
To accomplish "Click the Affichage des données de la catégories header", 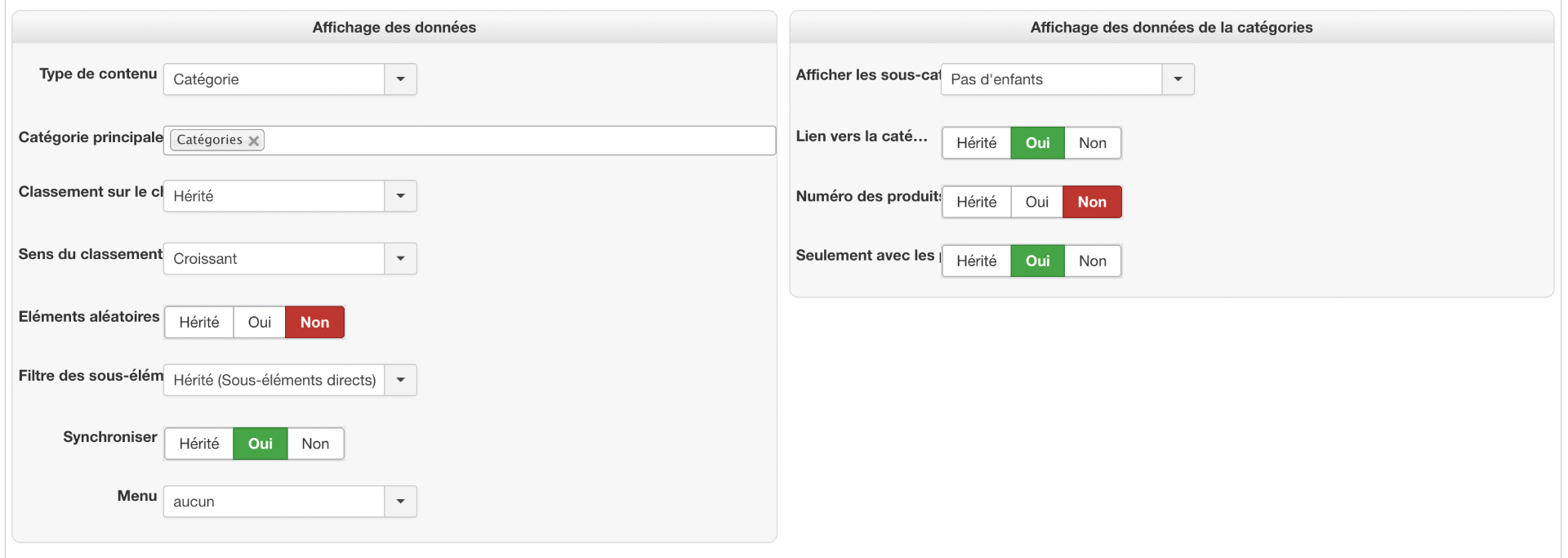I will (1171, 27).
